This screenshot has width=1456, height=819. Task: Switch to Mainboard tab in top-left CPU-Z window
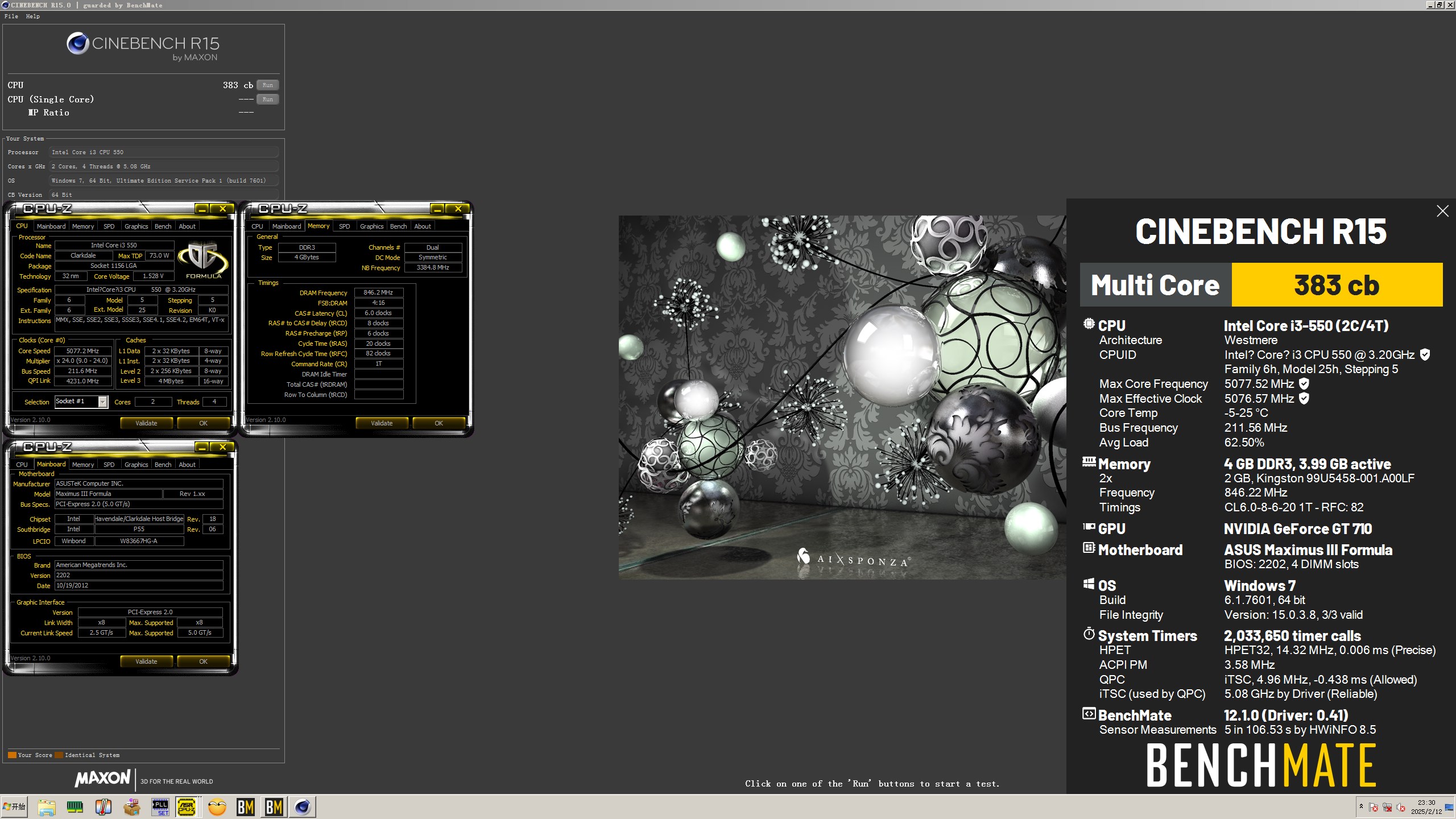click(x=51, y=226)
